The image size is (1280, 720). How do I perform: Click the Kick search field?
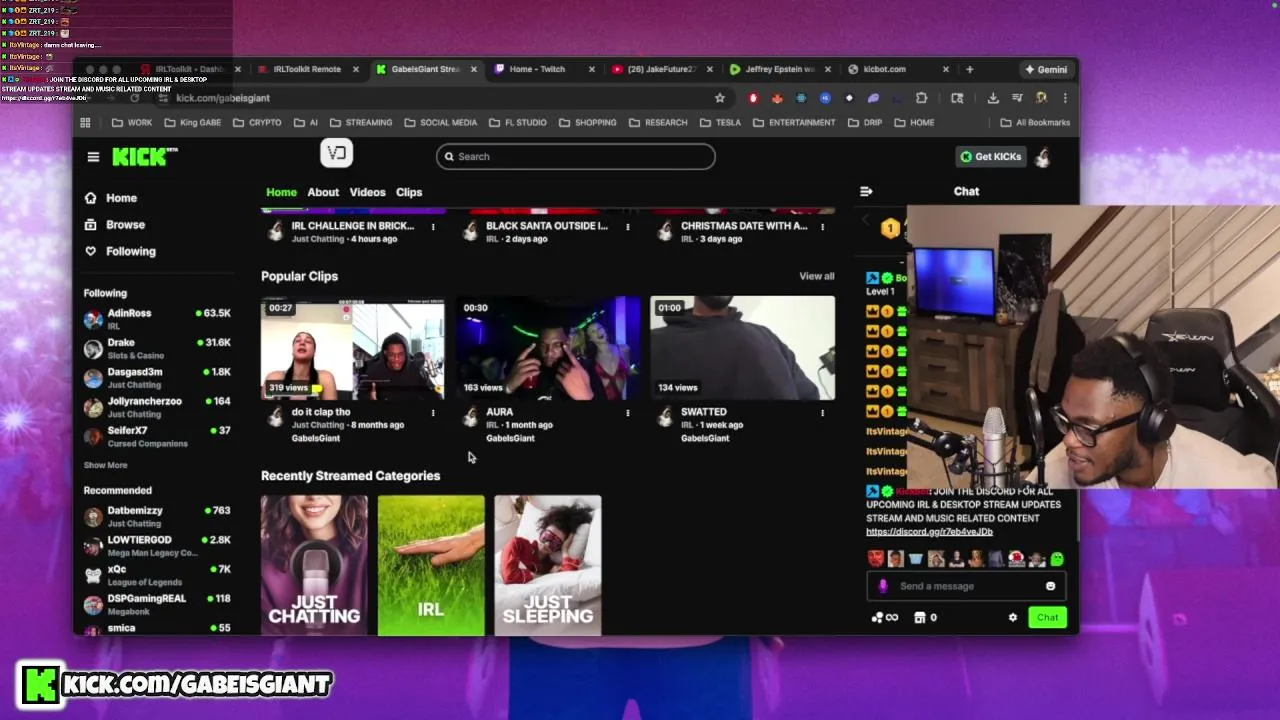575,156
